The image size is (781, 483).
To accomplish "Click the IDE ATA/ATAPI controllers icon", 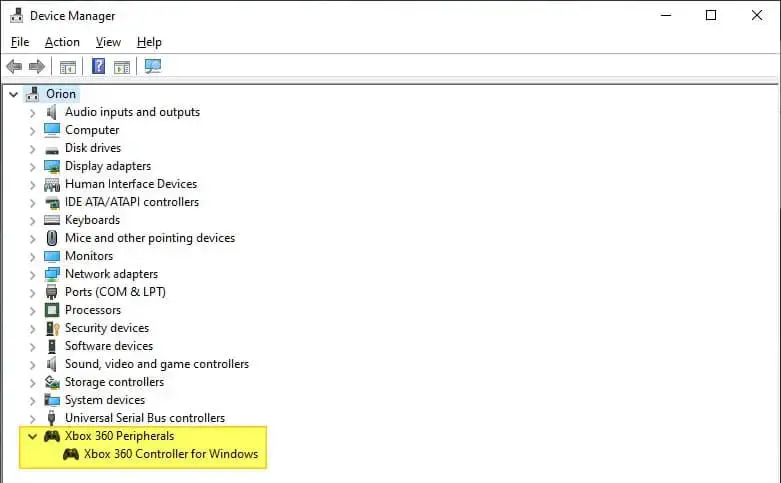I will click(x=52, y=203).
